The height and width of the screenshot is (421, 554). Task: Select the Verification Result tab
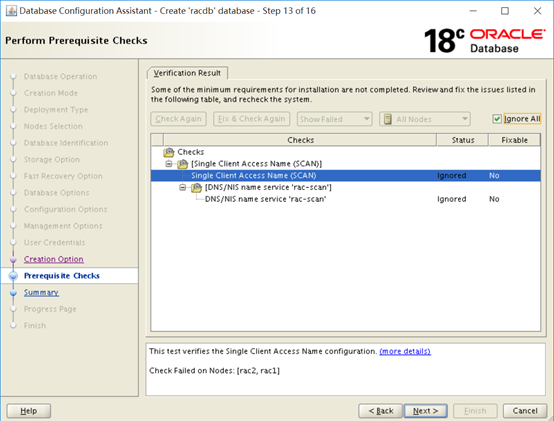(187, 73)
